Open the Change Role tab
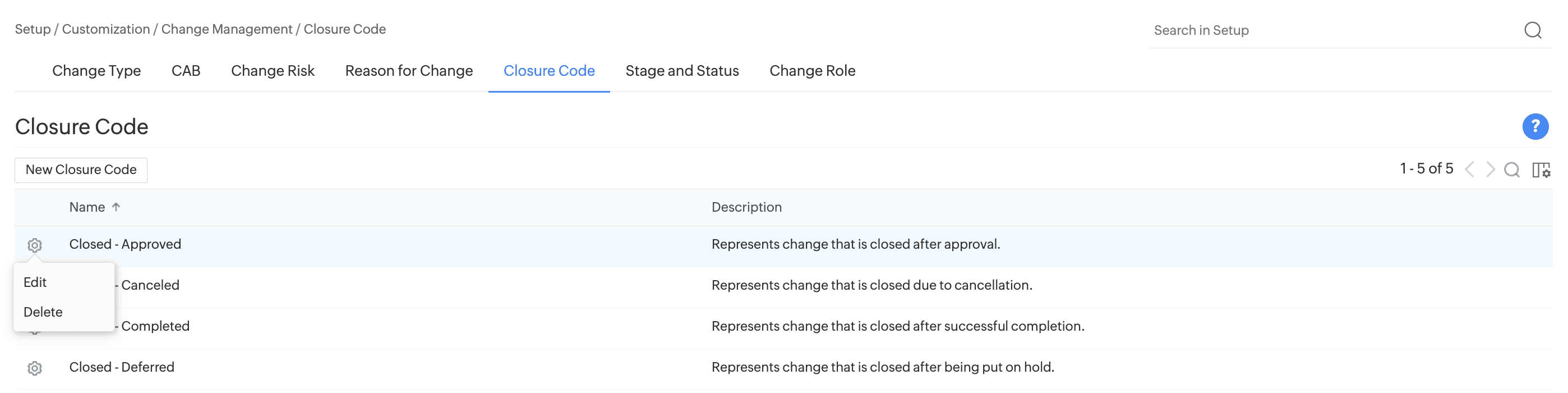 pyautogui.click(x=812, y=71)
